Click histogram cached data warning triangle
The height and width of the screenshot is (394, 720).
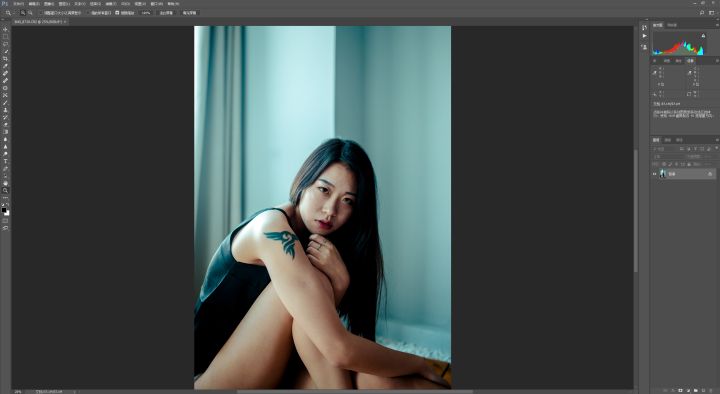(x=703, y=36)
